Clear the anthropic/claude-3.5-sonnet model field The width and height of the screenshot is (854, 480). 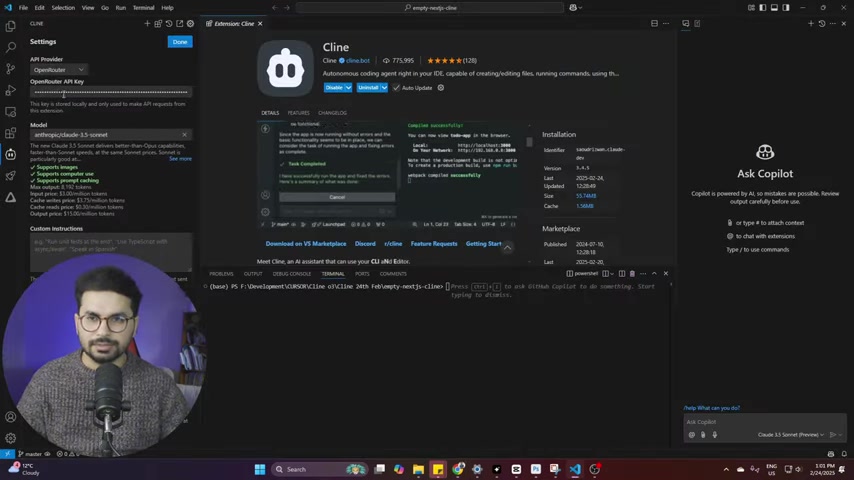185,135
